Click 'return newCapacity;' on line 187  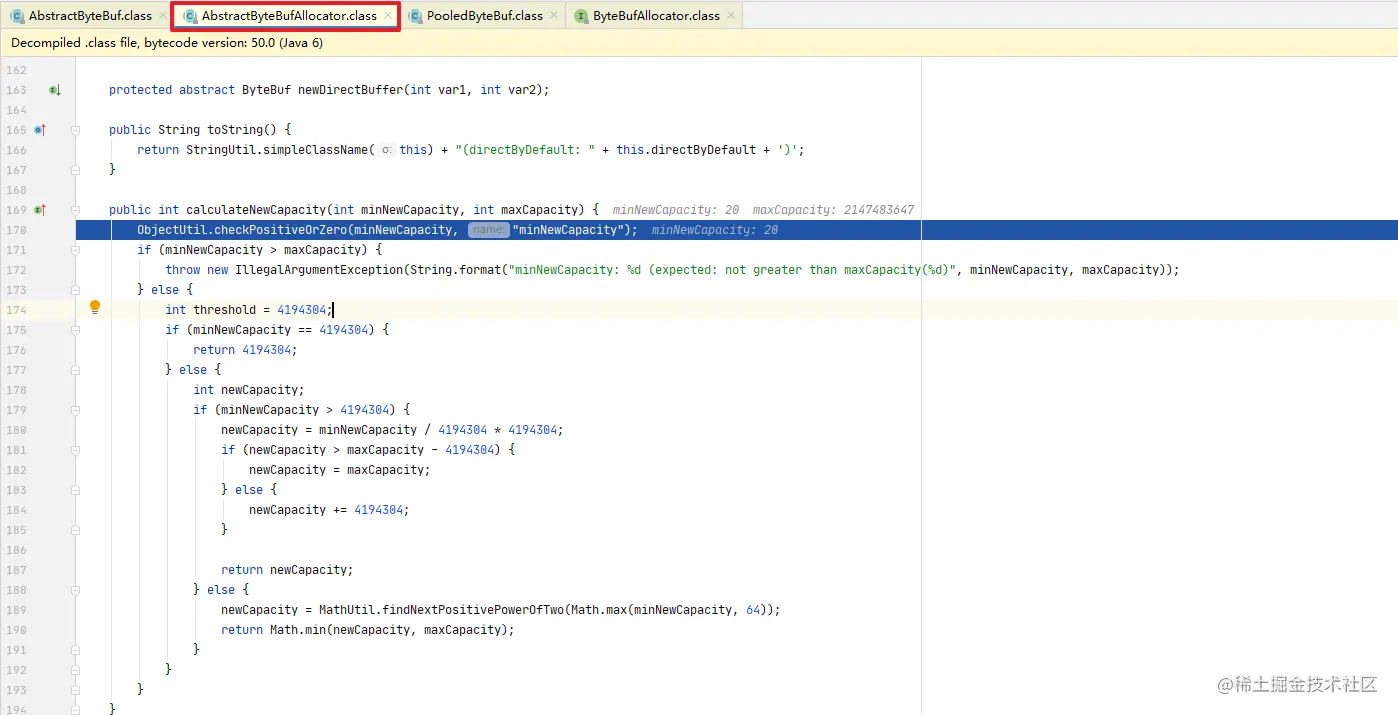(x=287, y=570)
